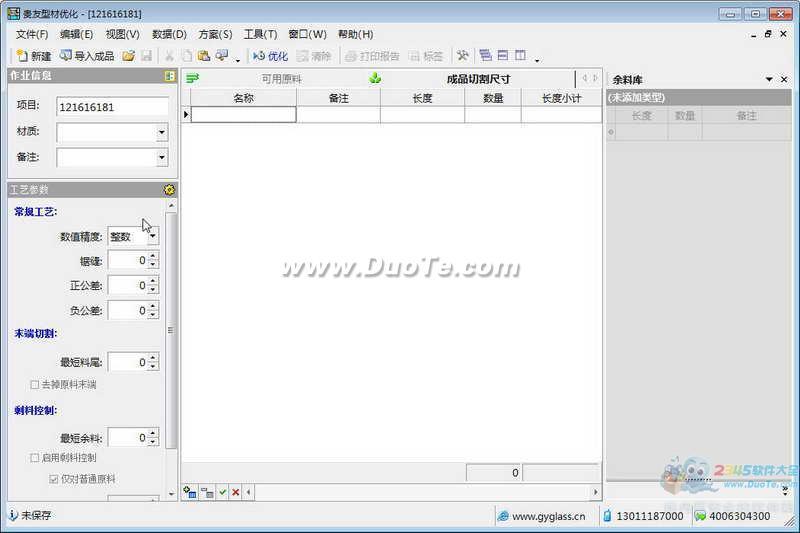Click the add row icon at bottom
The height and width of the screenshot is (533, 800).
tap(190, 492)
